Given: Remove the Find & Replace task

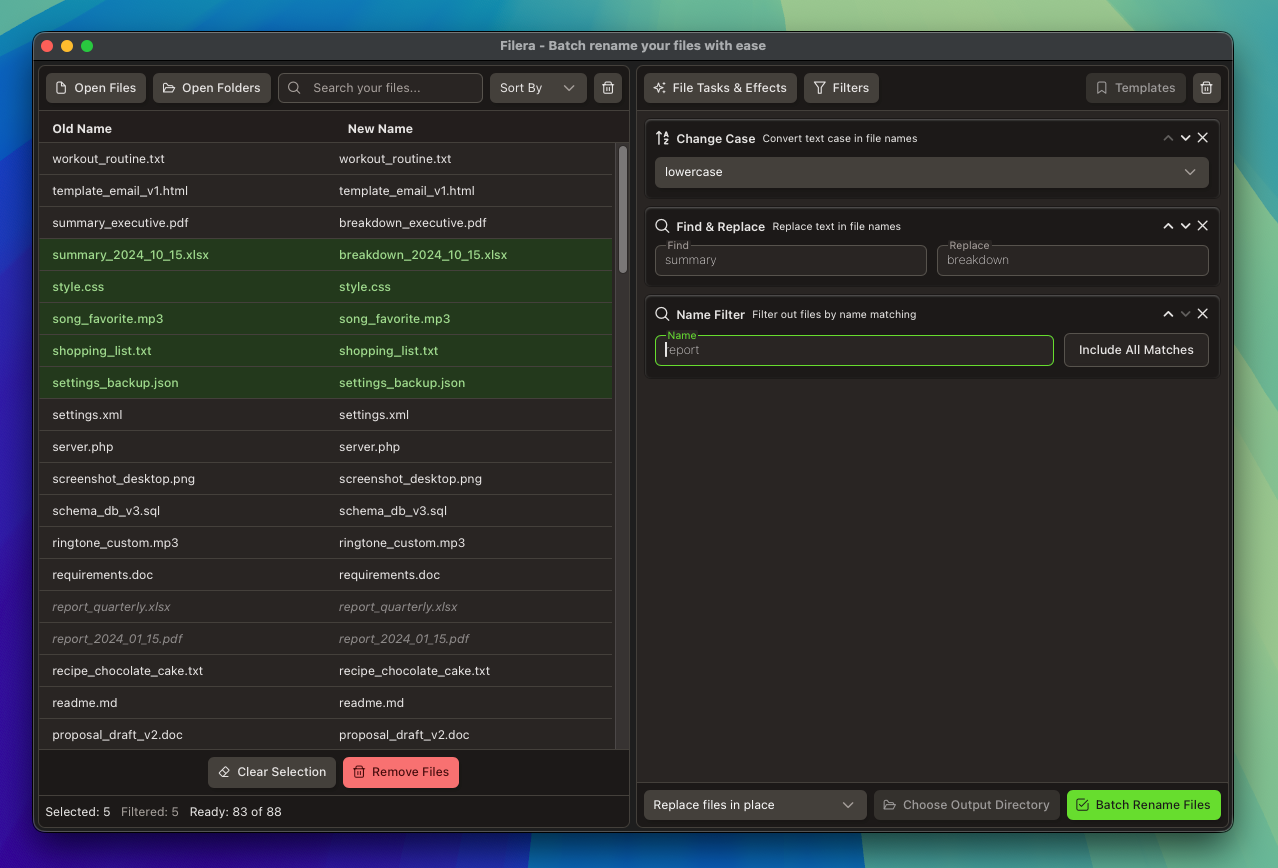Looking at the screenshot, I should (1203, 226).
